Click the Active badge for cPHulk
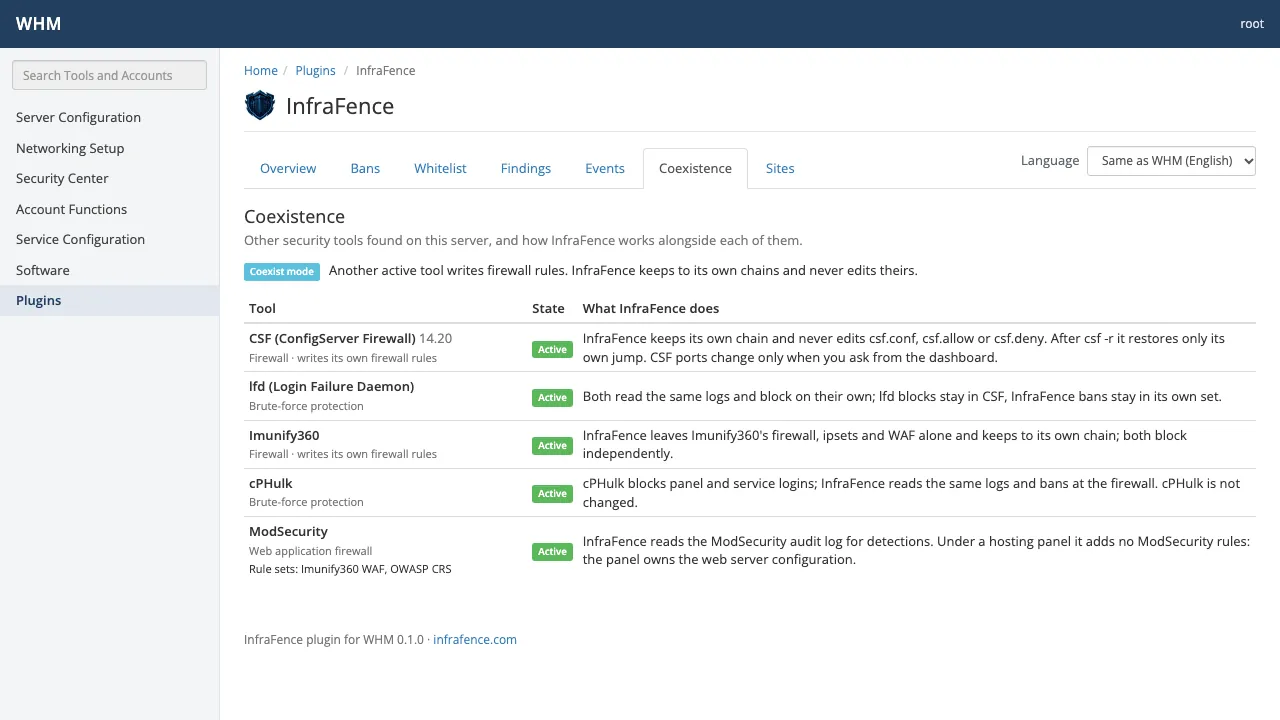This screenshot has height=720, width=1280. 552,493
